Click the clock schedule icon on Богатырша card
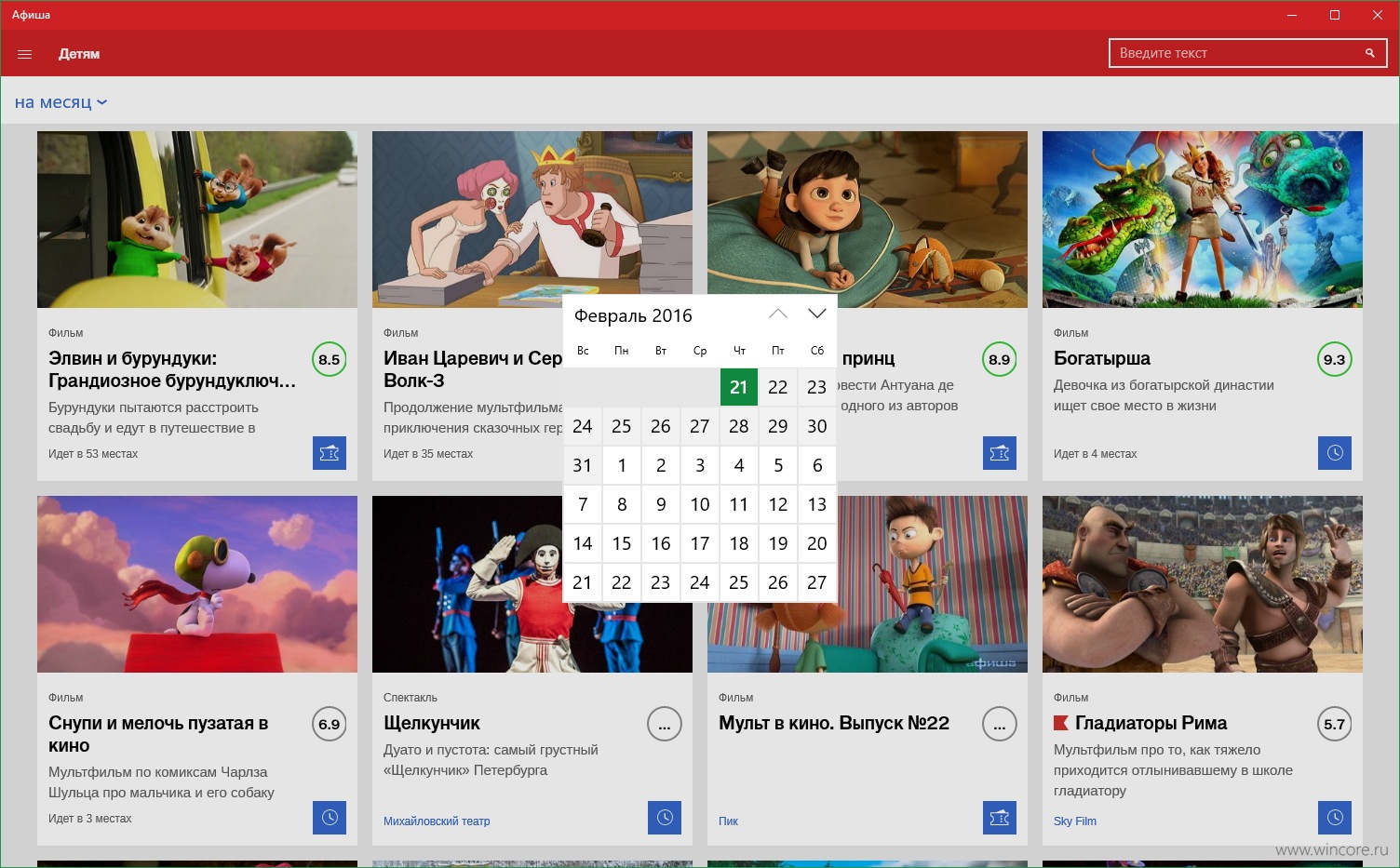The image size is (1400, 868). coord(1335,453)
